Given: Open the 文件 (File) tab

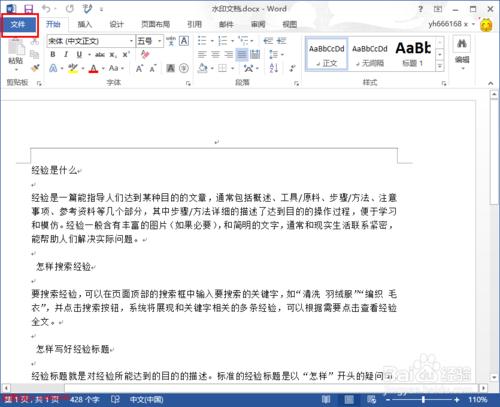Looking at the screenshot, I should point(18,24).
